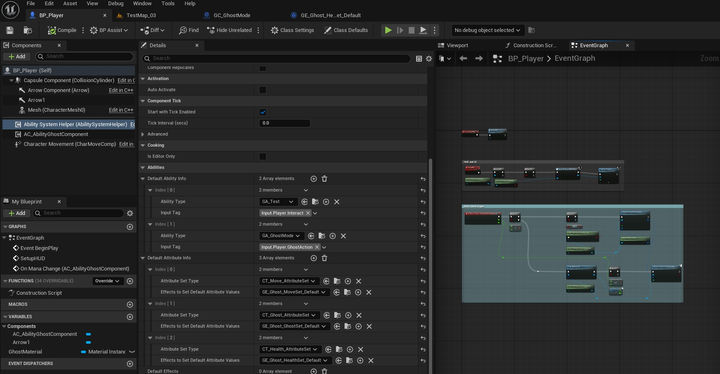Open the BP Assist dropdown menu
Screen dimensions: 720x374
109,30
